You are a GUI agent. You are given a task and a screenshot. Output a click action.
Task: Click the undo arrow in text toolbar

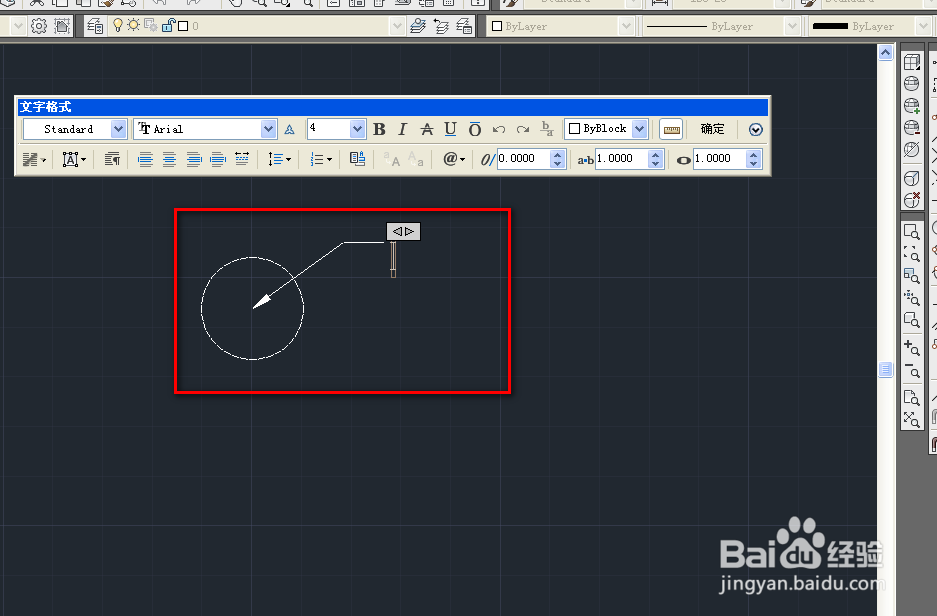(x=499, y=129)
